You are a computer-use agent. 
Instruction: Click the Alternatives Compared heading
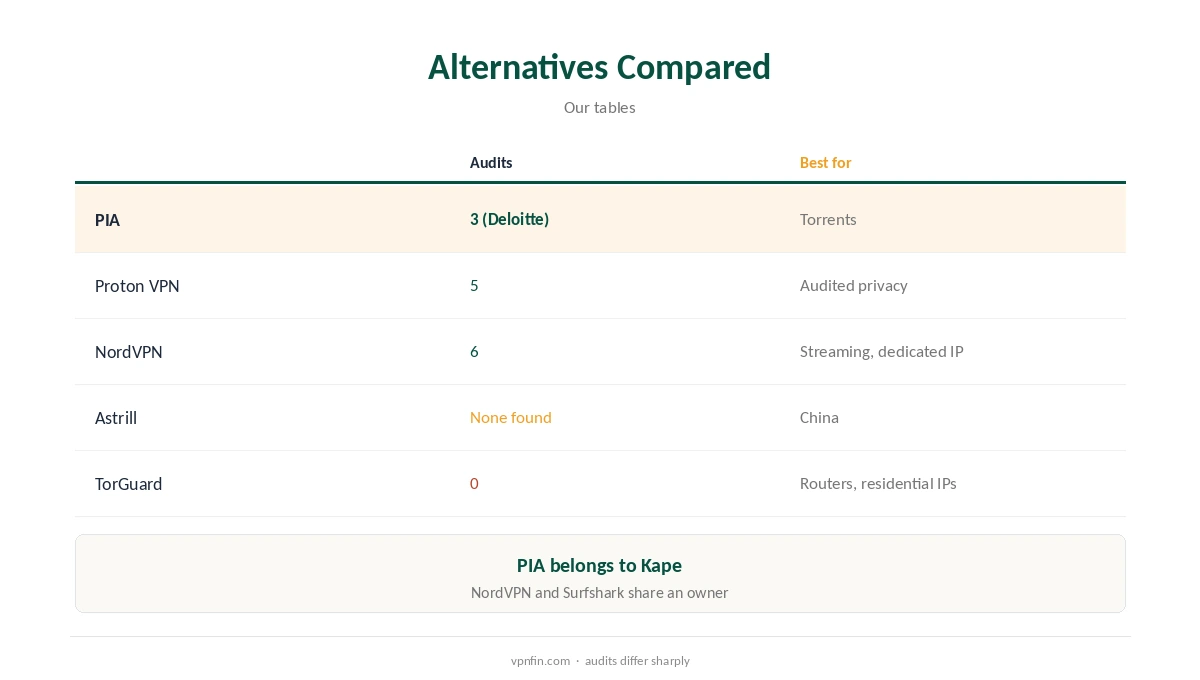pyautogui.click(x=599, y=67)
